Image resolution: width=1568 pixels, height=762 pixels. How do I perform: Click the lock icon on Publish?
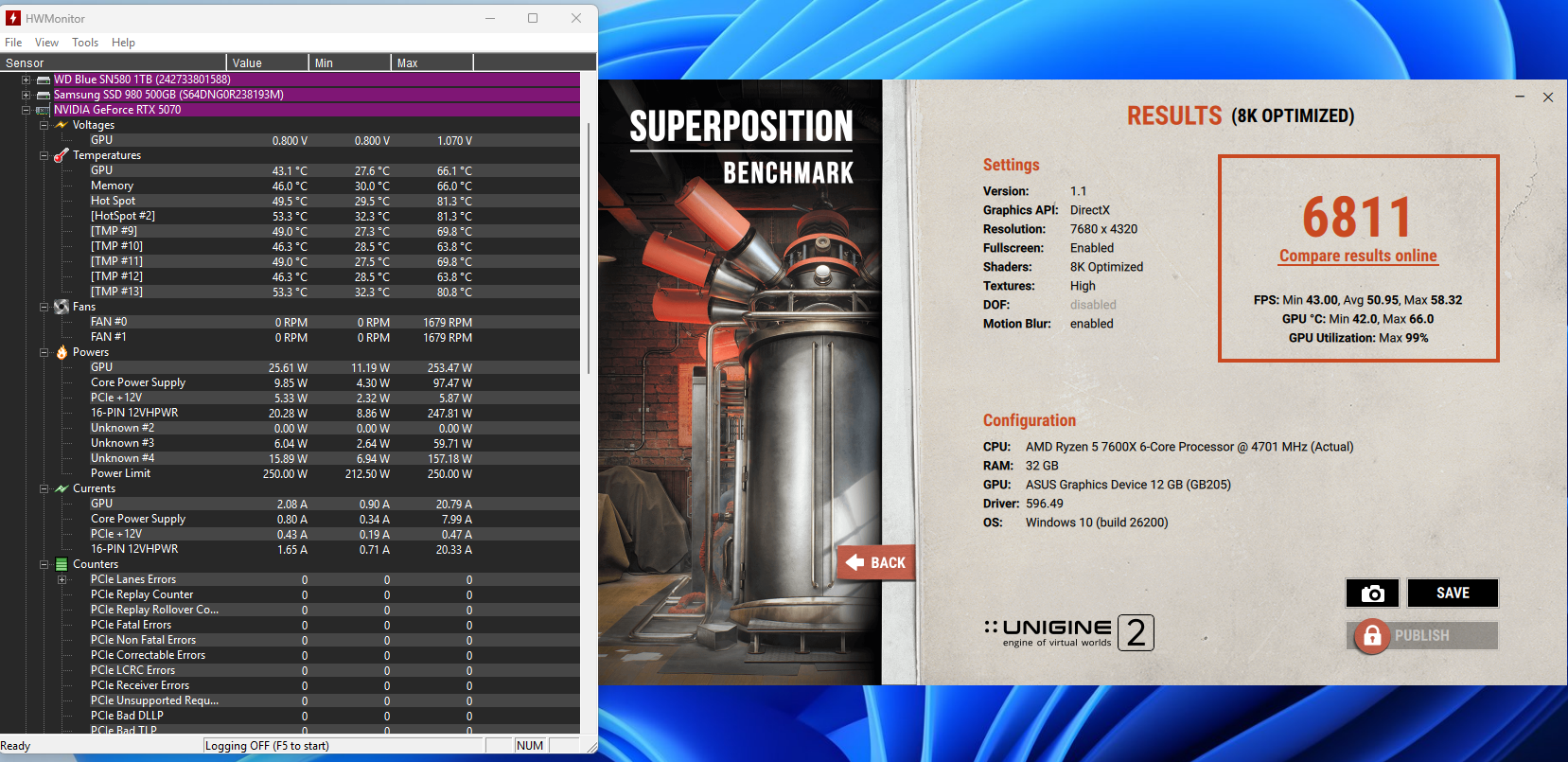1371,636
